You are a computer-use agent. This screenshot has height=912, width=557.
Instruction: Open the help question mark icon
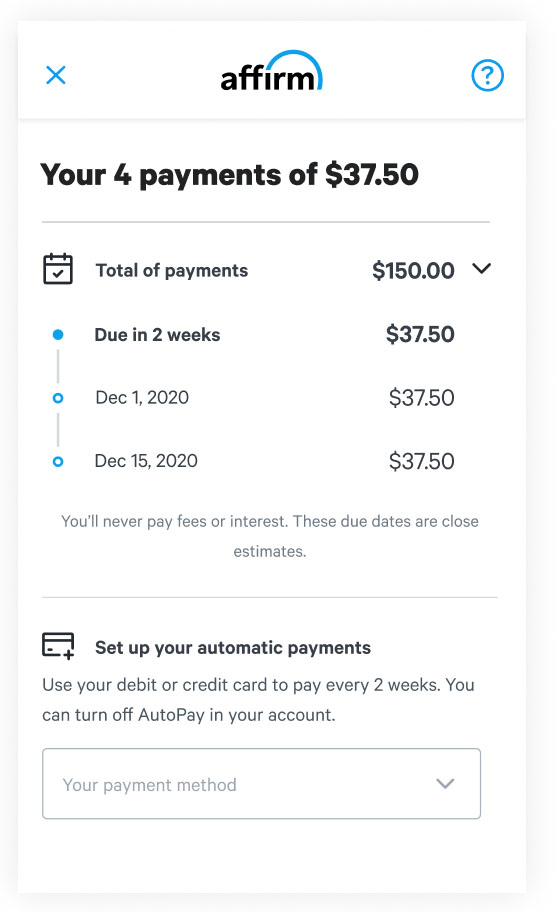tap(487, 76)
